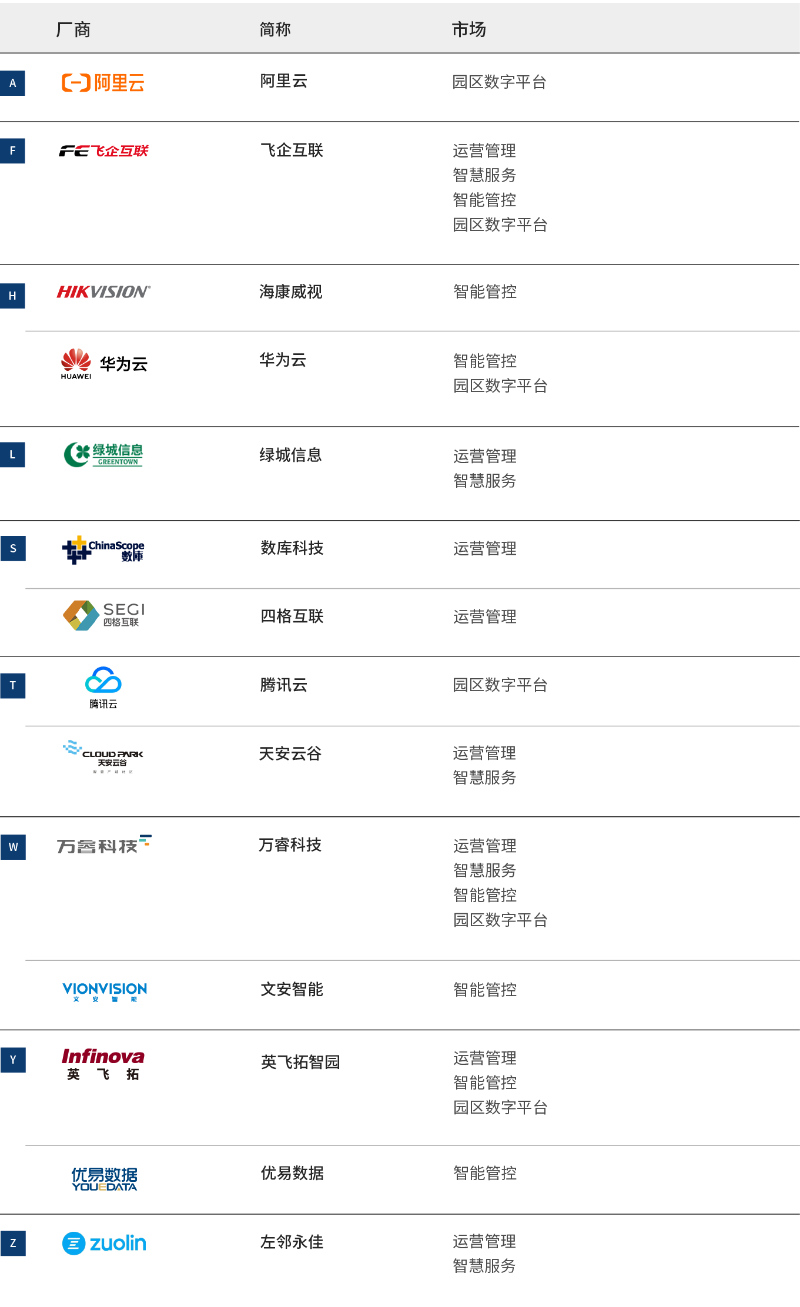This screenshot has width=800, height=1307.
Task: Click the 市场 column header
Action: (x=468, y=30)
